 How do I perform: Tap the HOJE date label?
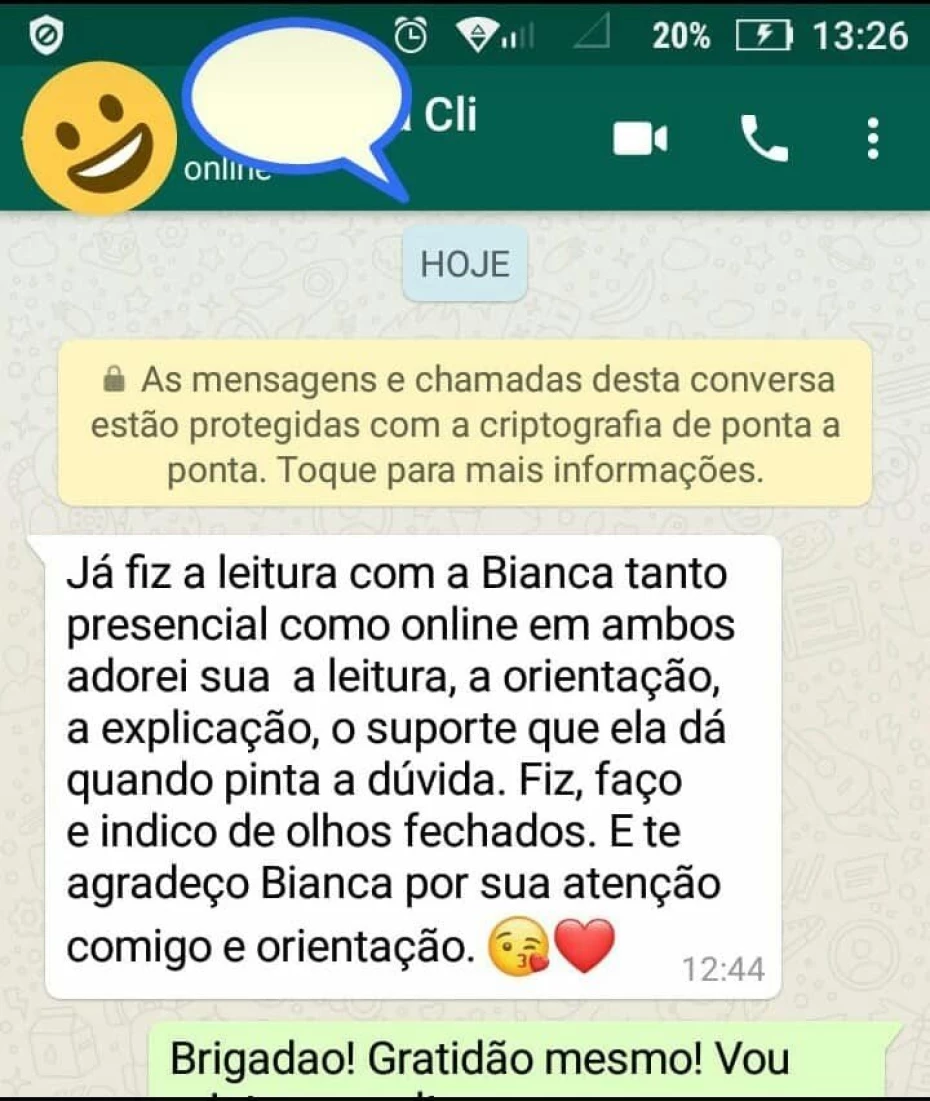click(465, 264)
